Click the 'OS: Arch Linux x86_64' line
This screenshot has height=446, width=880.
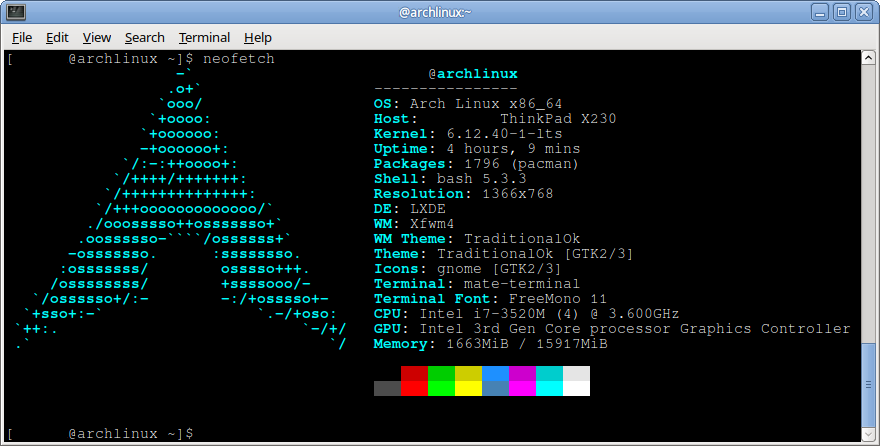point(468,104)
